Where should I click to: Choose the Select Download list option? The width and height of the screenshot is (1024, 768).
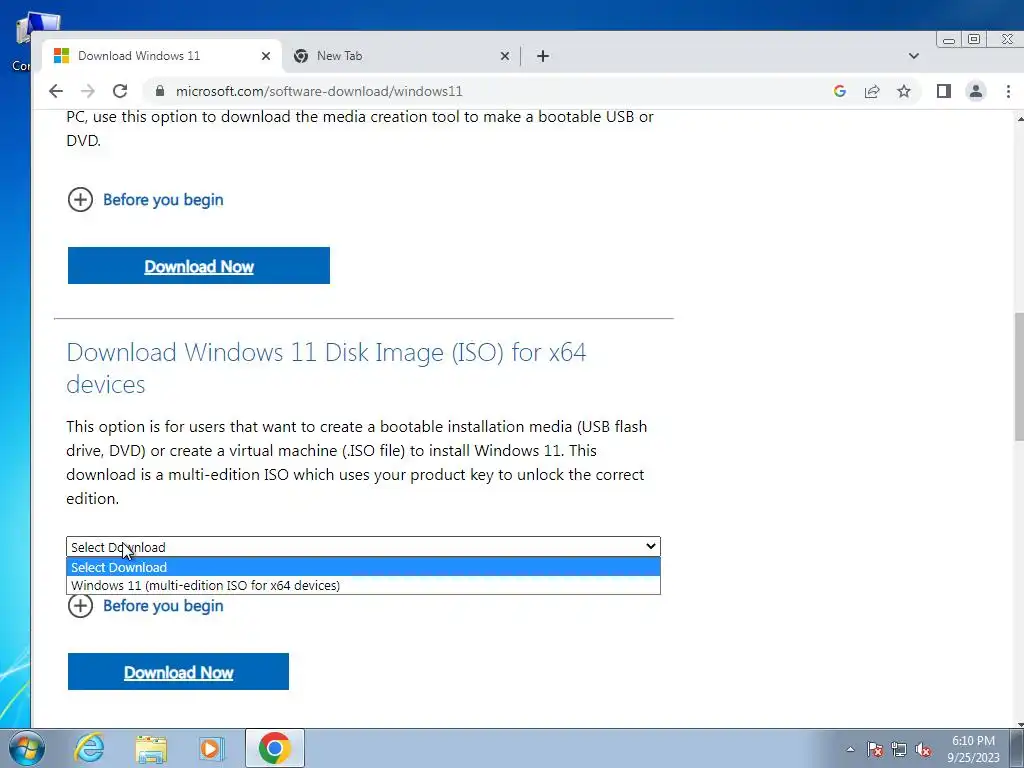coord(363,567)
